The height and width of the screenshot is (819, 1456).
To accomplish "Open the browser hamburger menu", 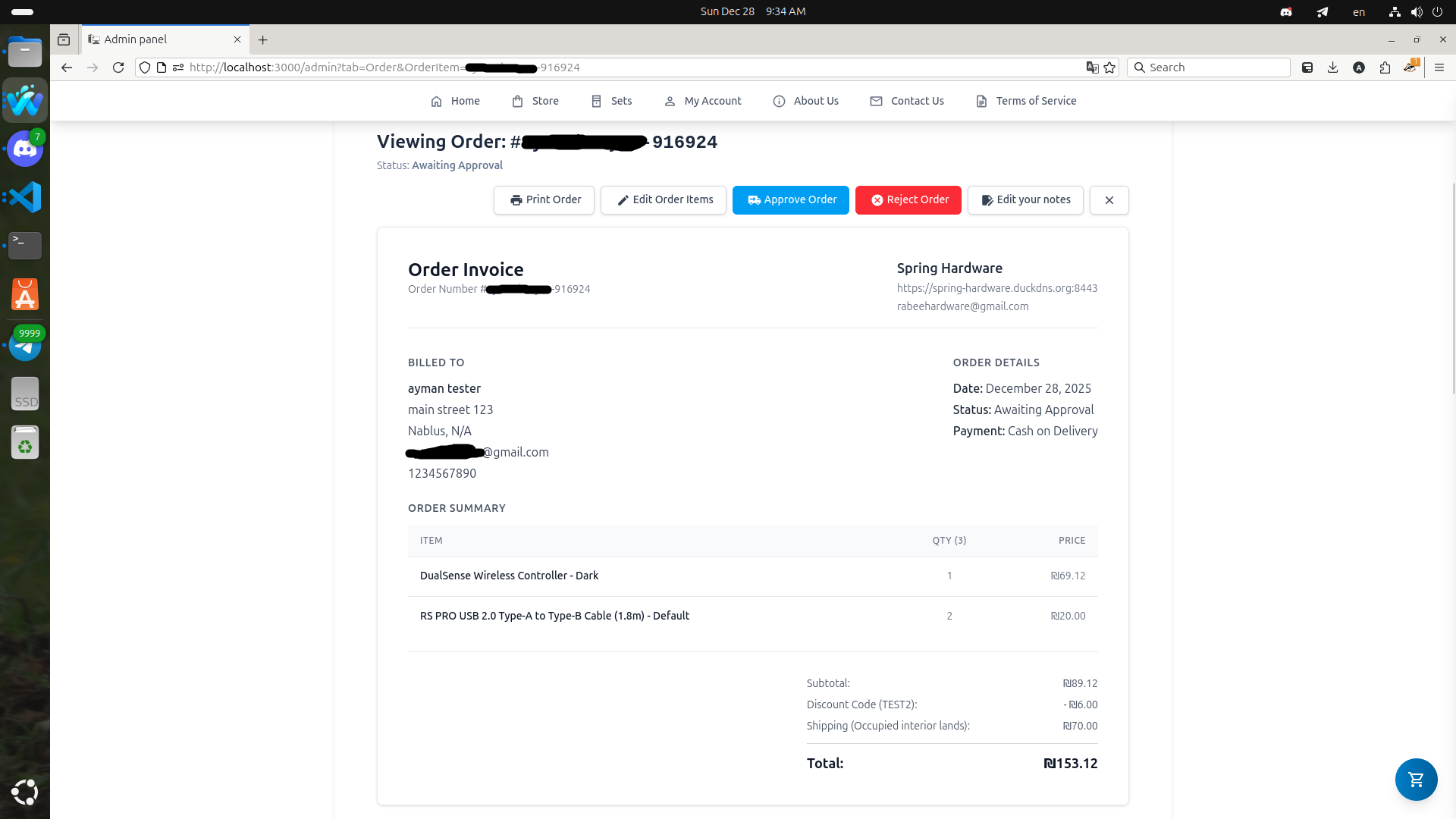I will (x=1440, y=67).
